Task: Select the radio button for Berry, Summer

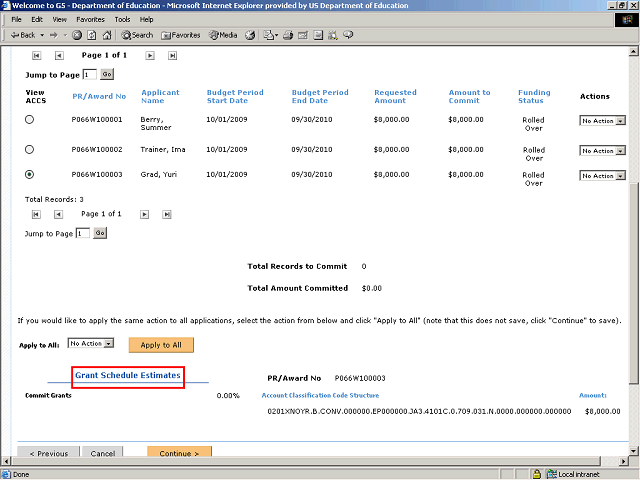Action: (x=29, y=120)
